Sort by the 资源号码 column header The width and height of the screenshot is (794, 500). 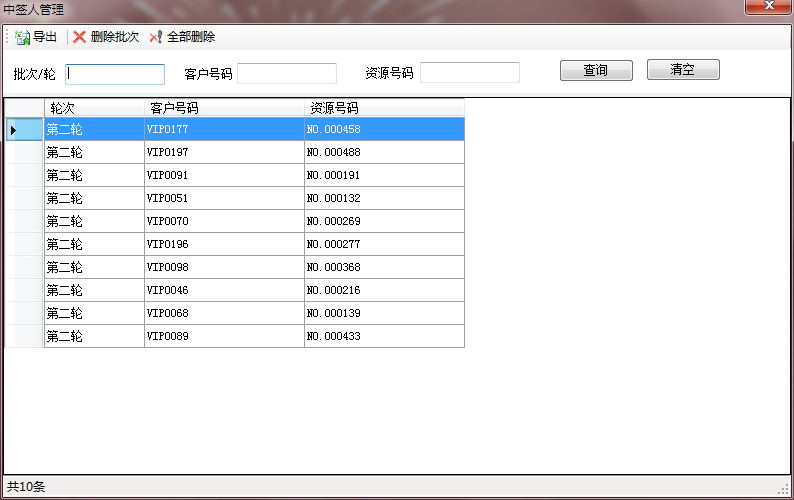pos(384,108)
